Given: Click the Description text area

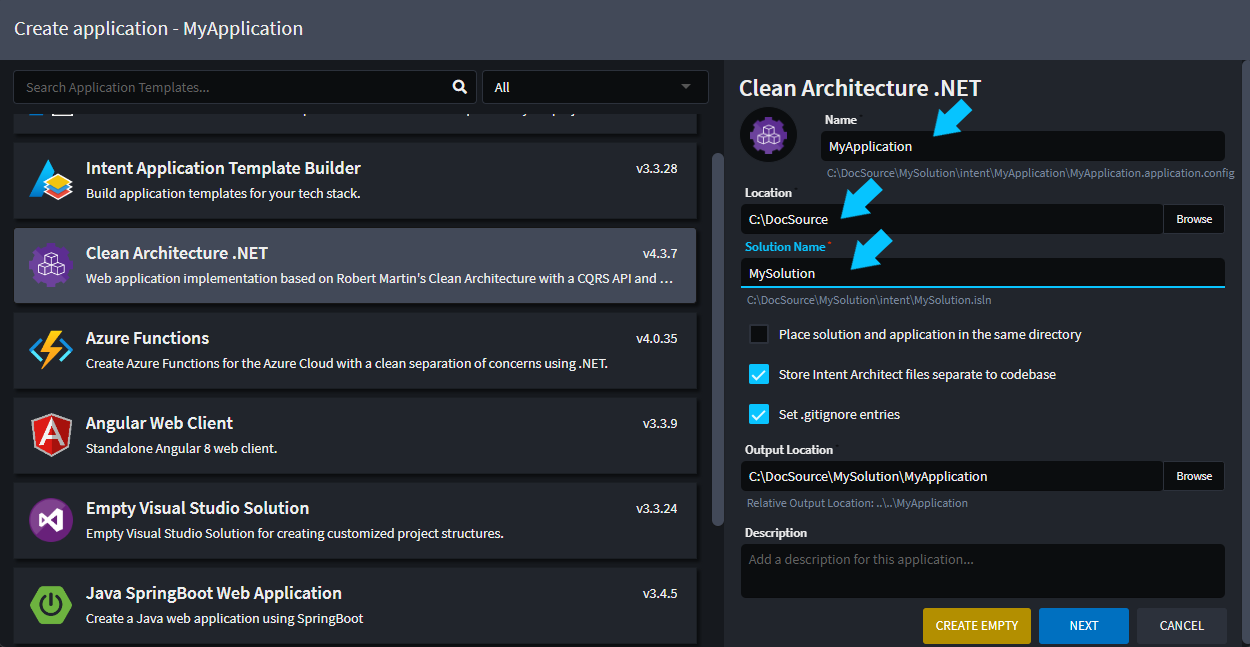Looking at the screenshot, I should pos(983,571).
